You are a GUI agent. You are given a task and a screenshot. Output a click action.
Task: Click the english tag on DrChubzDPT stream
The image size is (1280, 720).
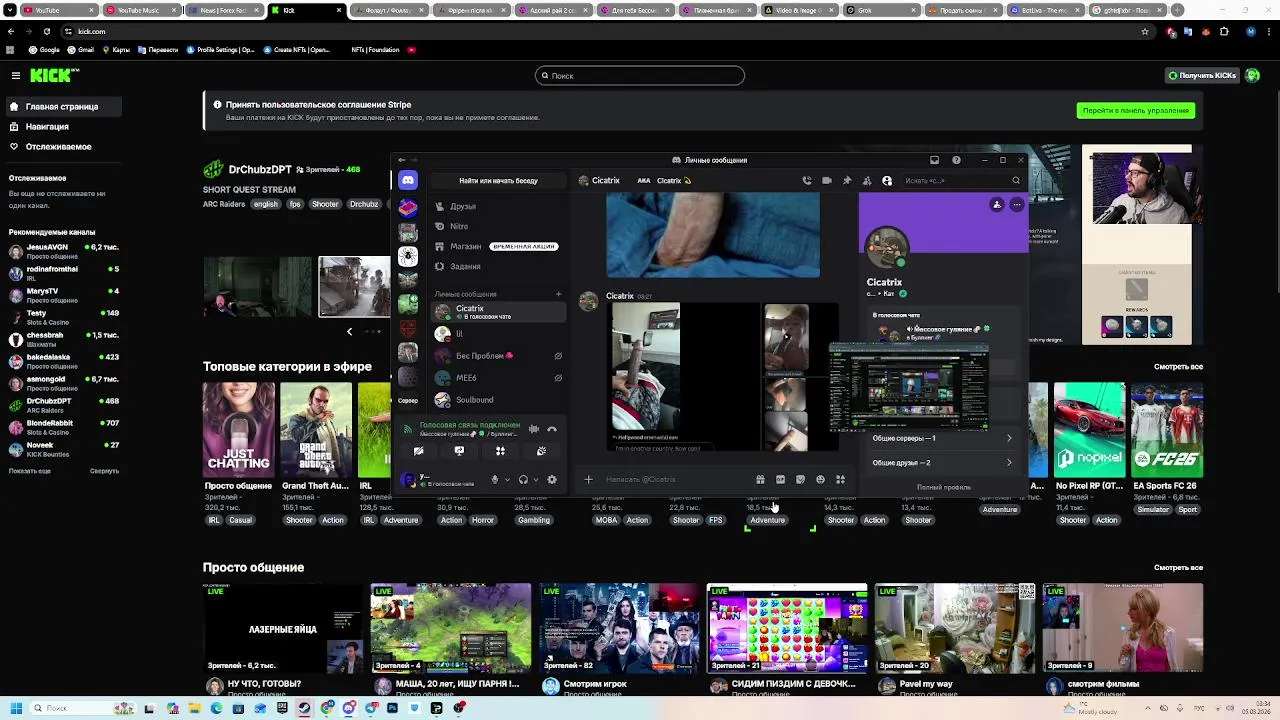(x=265, y=204)
